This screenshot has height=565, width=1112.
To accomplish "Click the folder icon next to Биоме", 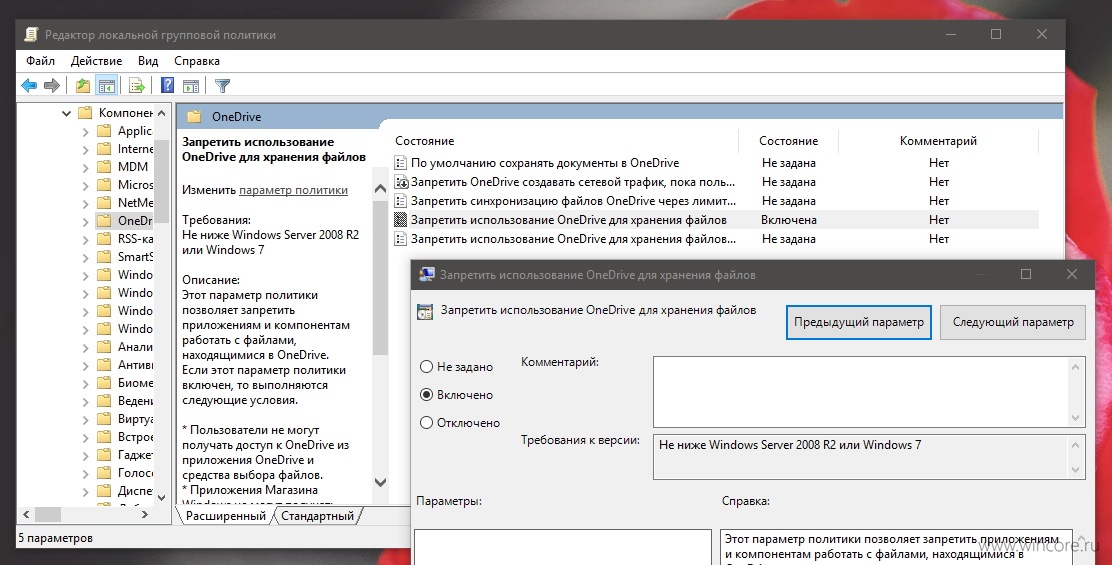I will [x=104, y=383].
